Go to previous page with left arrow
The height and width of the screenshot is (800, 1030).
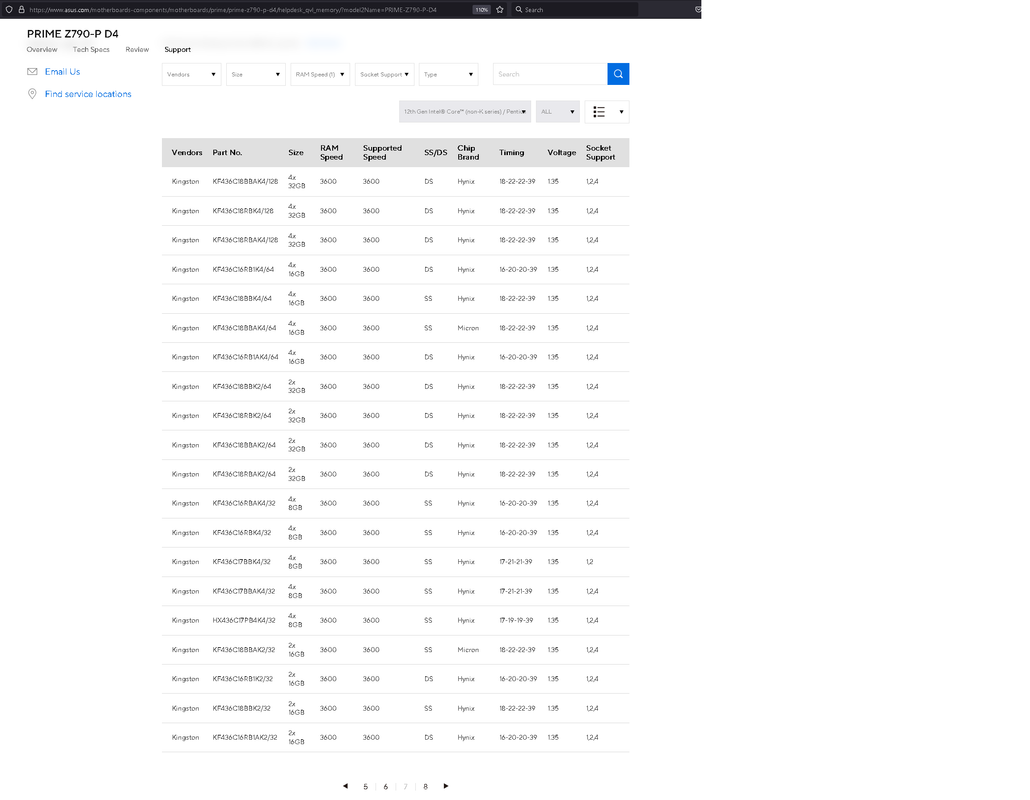tap(346, 786)
